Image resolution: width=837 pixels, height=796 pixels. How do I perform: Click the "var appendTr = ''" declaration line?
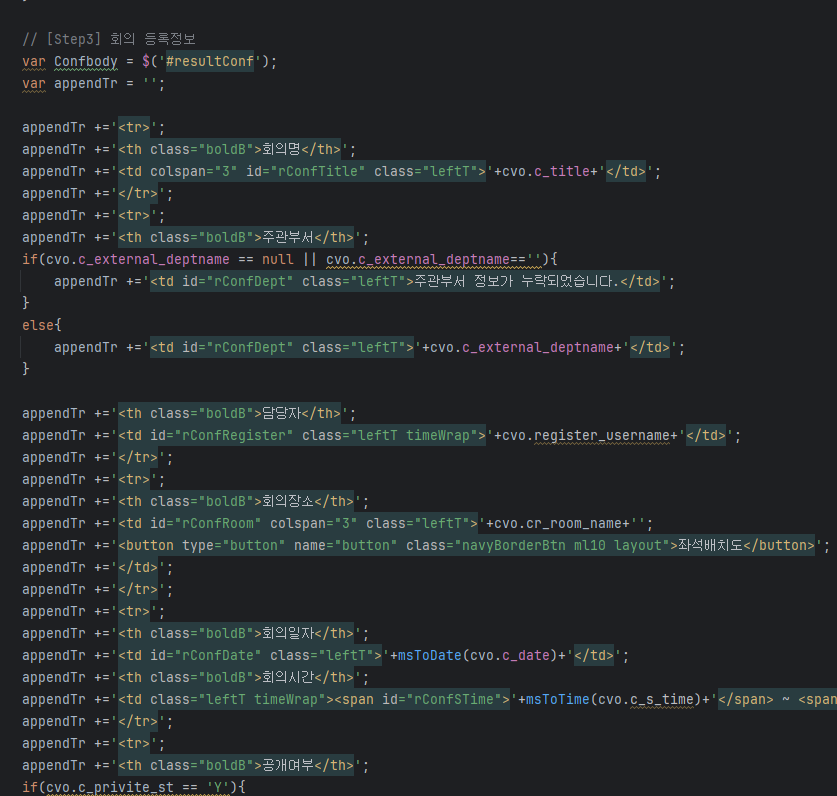pos(93,84)
